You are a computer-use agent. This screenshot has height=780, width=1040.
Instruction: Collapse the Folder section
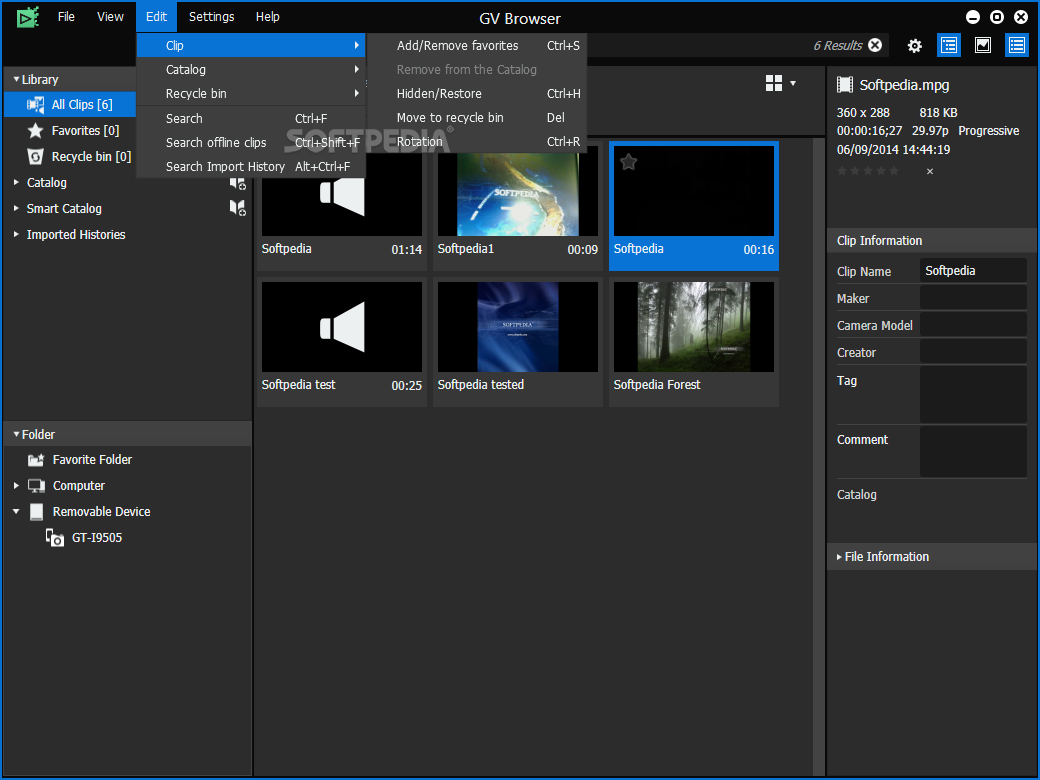coord(16,434)
